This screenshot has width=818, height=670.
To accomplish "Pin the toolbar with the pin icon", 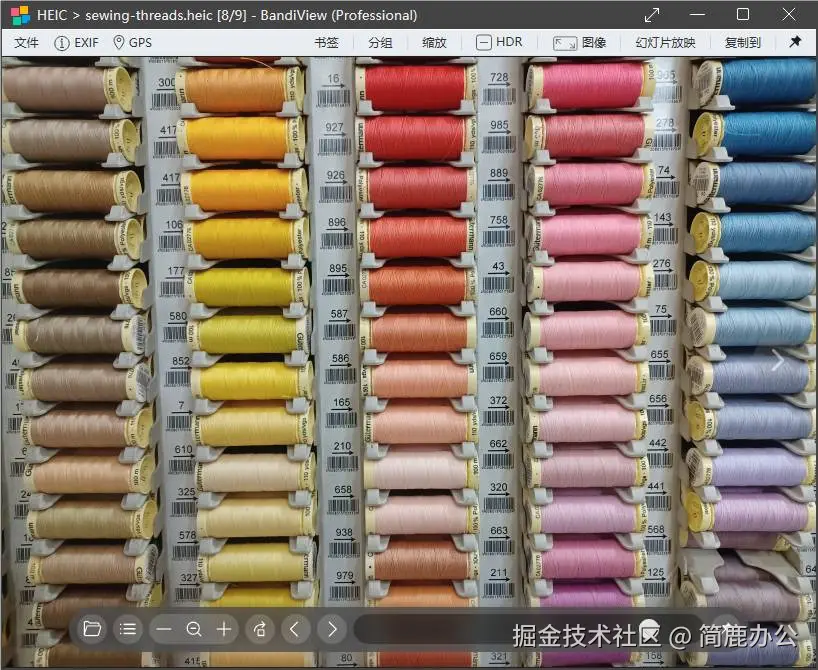I will click(x=798, y=42).
